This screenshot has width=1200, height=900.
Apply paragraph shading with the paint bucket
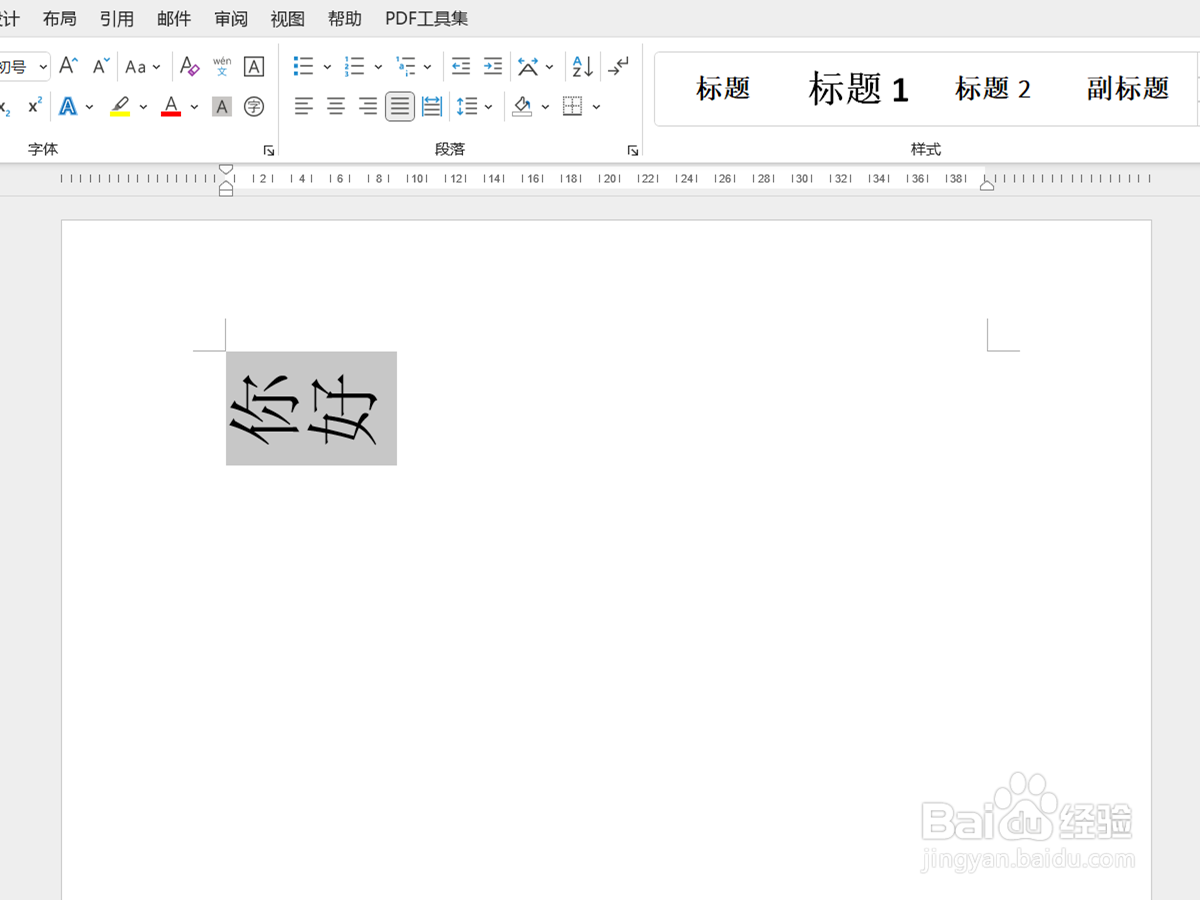point(522,106)
